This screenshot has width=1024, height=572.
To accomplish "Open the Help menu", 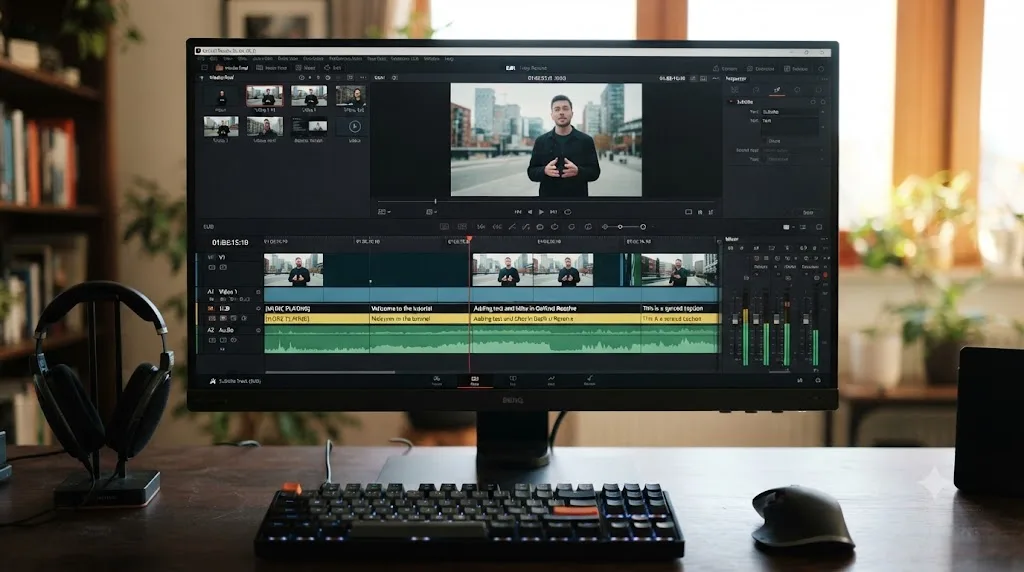I will 449,59.
